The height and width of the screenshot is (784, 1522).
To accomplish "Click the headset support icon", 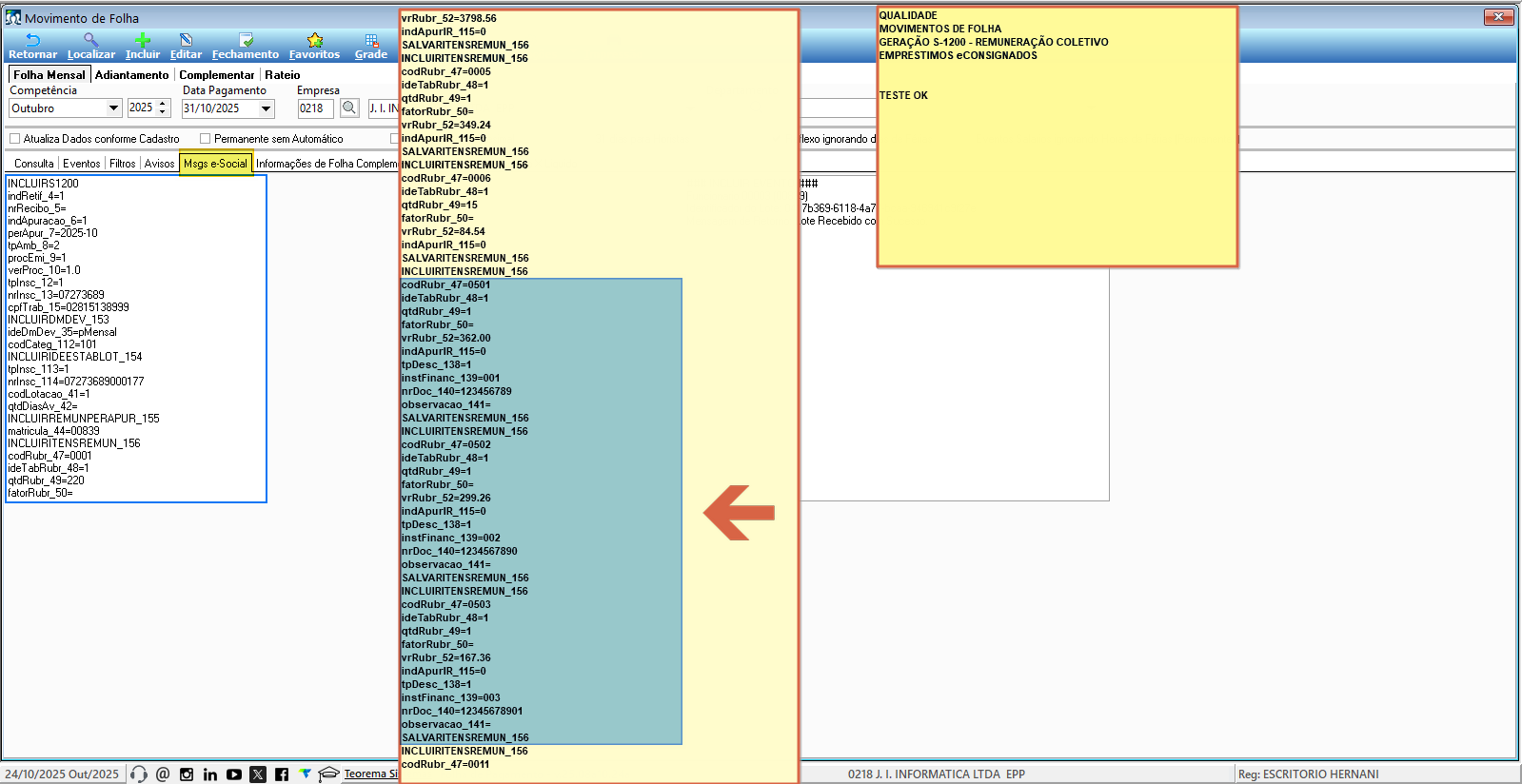I will tap(139, 774).
